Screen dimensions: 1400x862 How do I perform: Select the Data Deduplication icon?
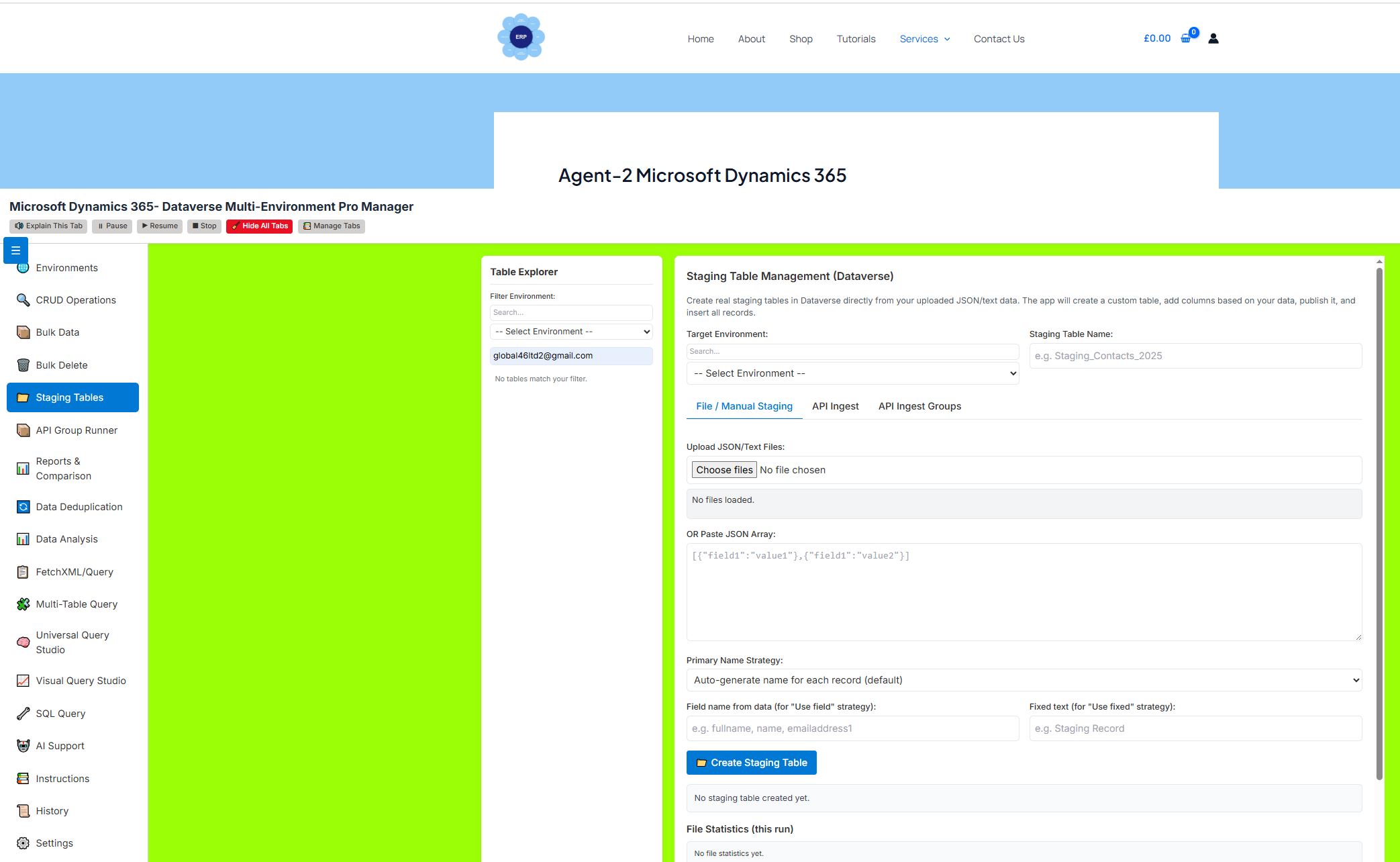(x=23, y=507)
